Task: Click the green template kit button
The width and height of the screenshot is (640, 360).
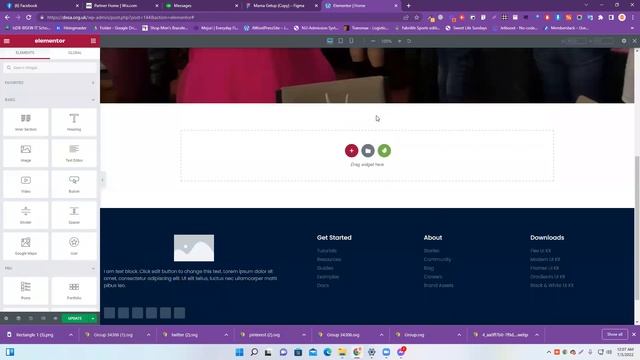Action: click(x=384, y=151)
